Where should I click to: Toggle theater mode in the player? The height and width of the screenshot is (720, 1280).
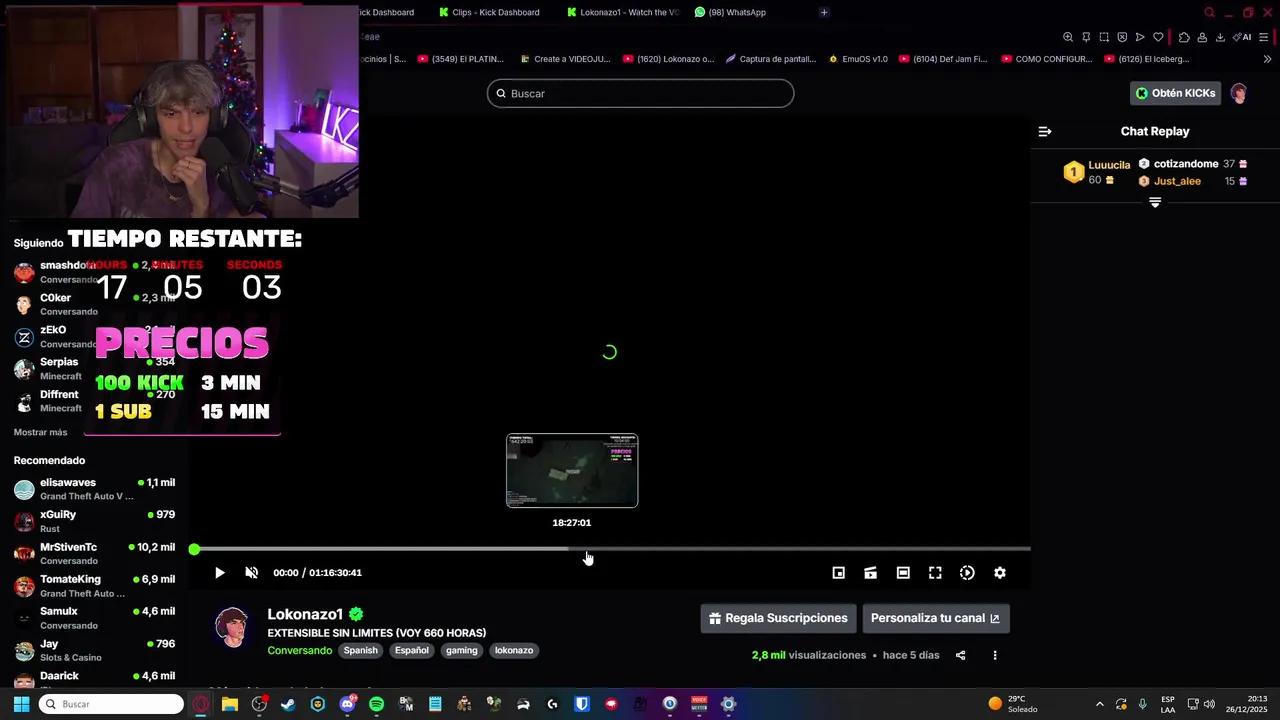(x=903, y=573)
